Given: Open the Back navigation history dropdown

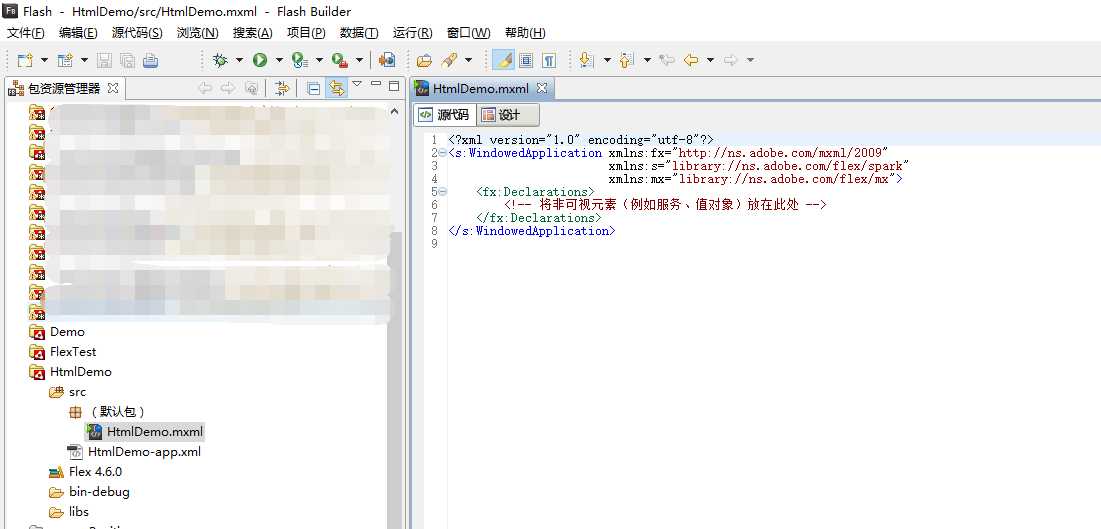Looking at the screenshot, I should [710, 60].
